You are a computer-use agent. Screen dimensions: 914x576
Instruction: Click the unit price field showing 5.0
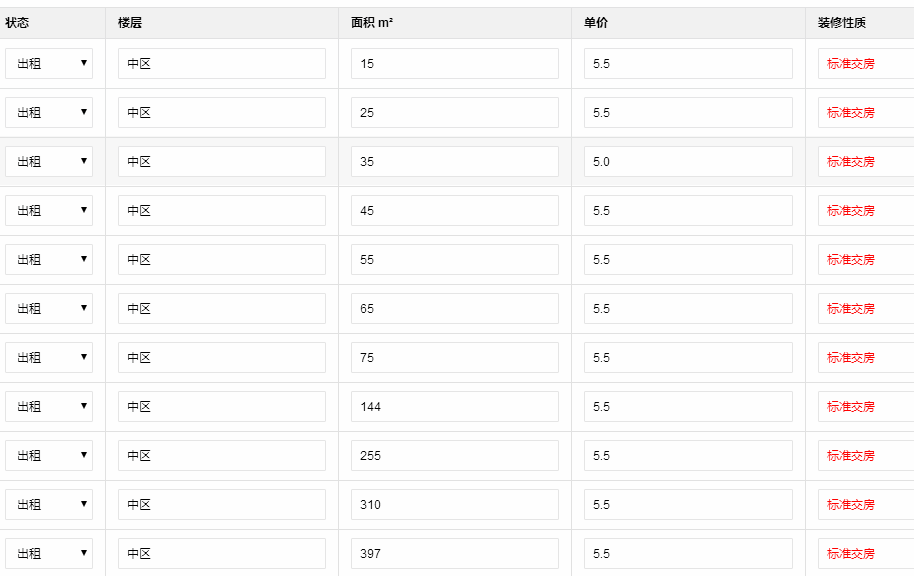pos(688,161)
